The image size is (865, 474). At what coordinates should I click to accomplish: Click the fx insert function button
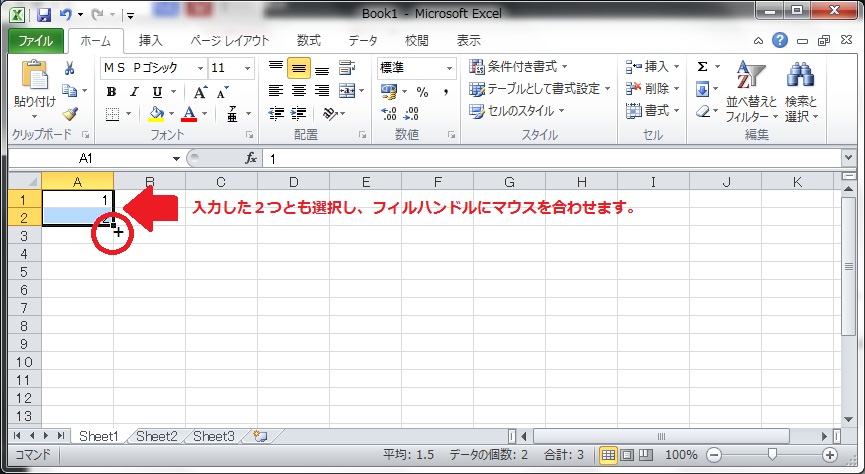251,159
